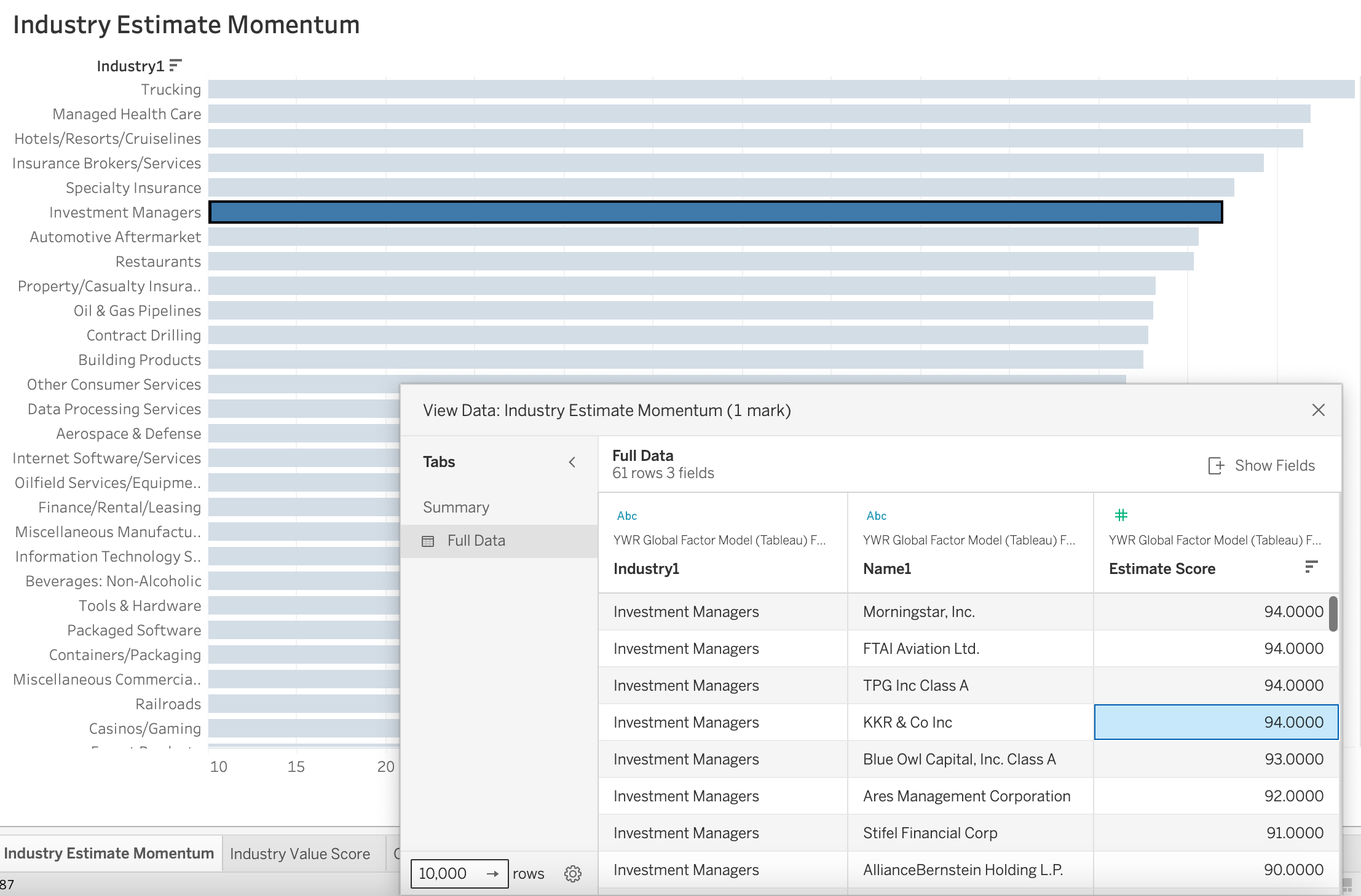Click the Oil & Gas Pipelines label
This screenshot has height=896, width=1361.
137,311
